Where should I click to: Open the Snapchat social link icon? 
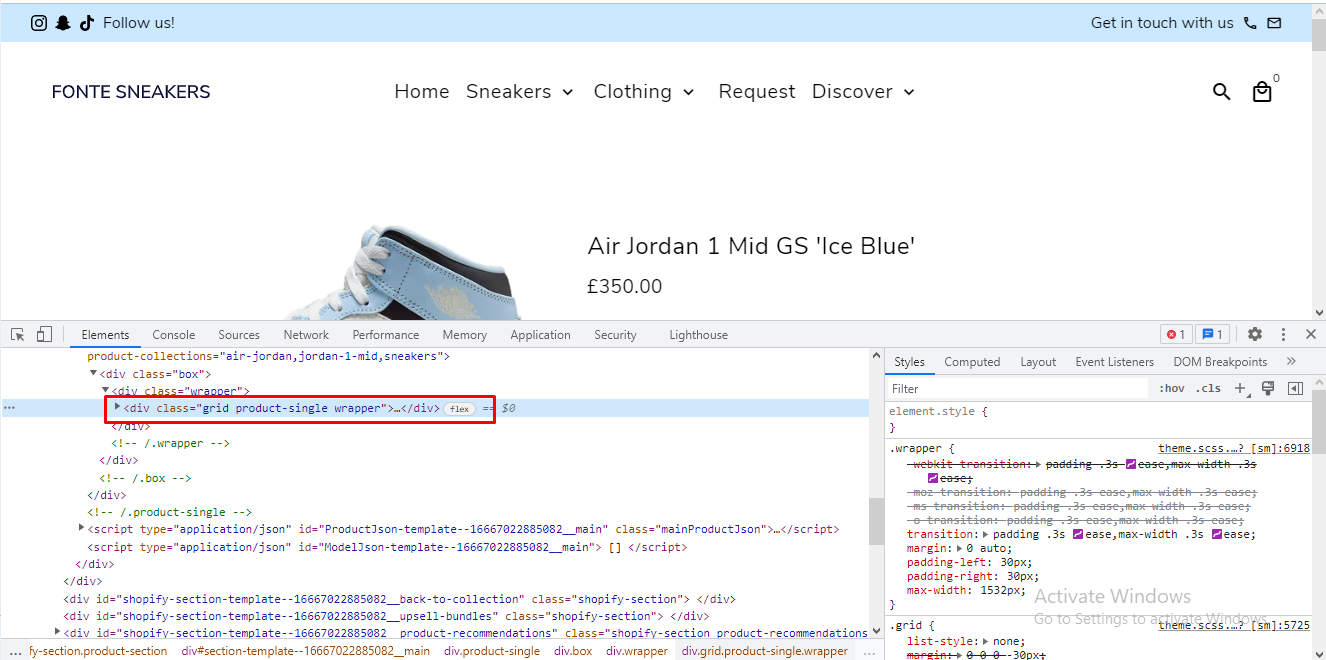click(63, 23)
